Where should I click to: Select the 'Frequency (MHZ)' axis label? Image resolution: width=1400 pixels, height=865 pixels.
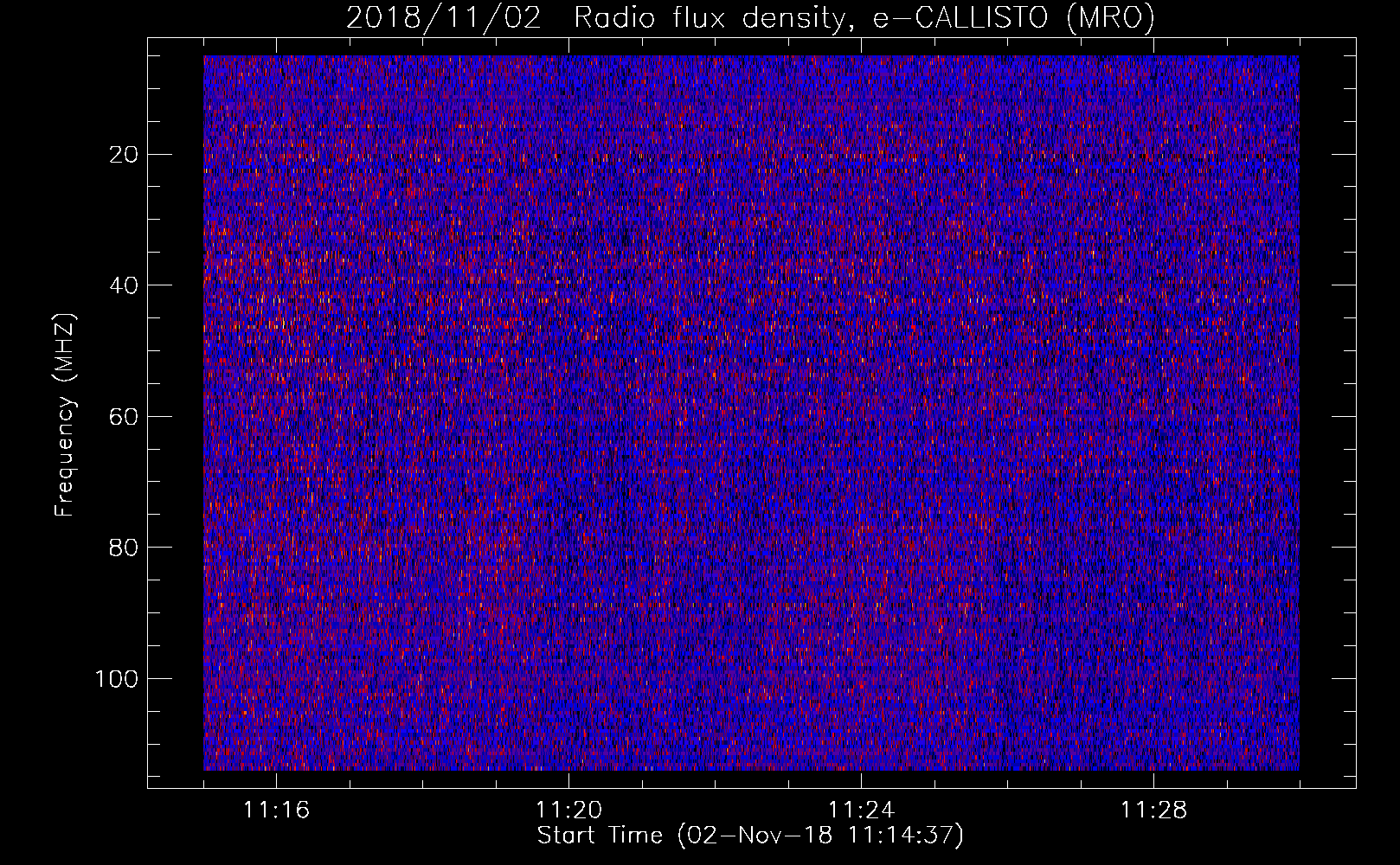[65, 416]
